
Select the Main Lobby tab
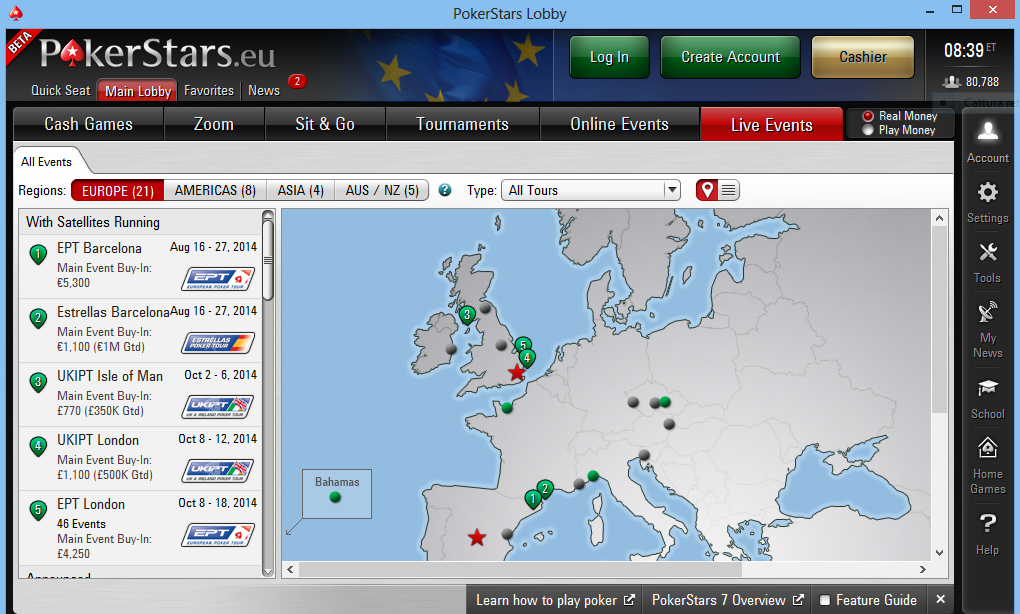tap(138, 91)
